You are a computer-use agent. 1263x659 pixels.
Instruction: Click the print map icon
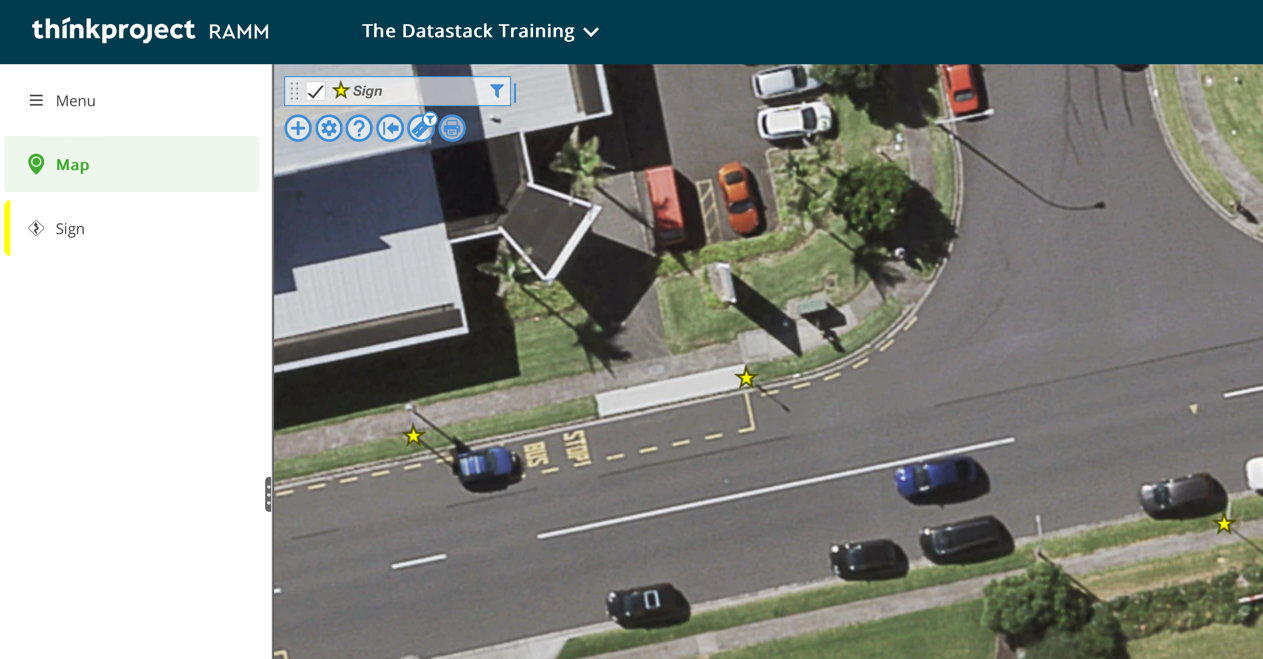coord(452,128)
